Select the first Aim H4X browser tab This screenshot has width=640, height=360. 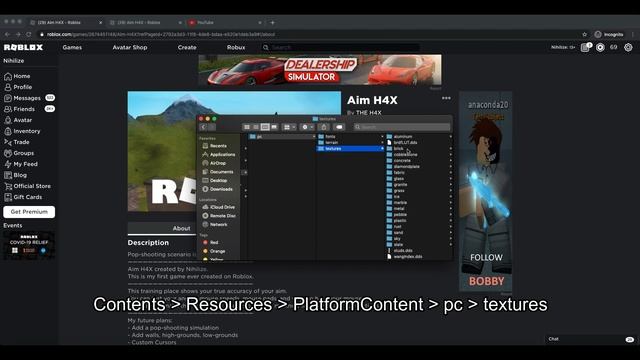point(65,22)
